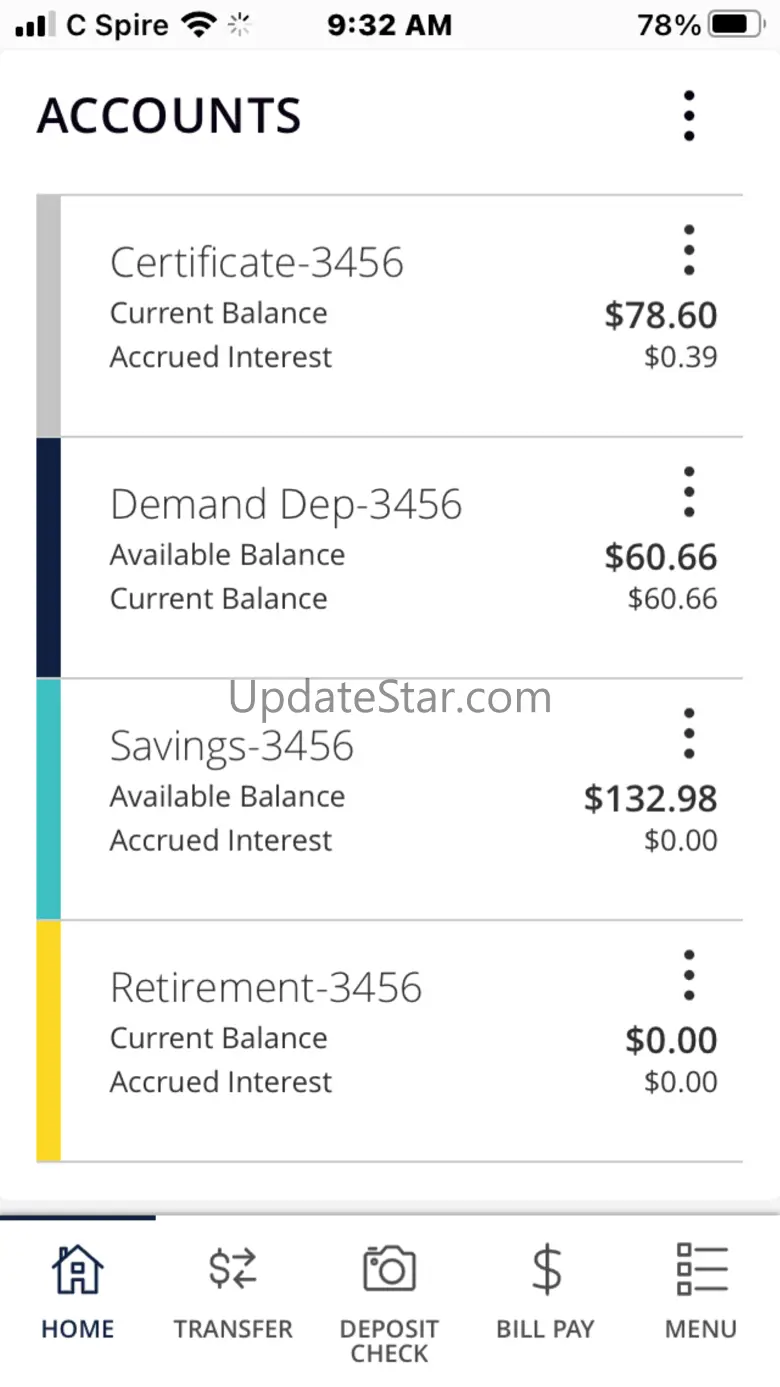Tap the teal Savings color bar
This screenshot has height=1387, width=780.
[49, 800]
